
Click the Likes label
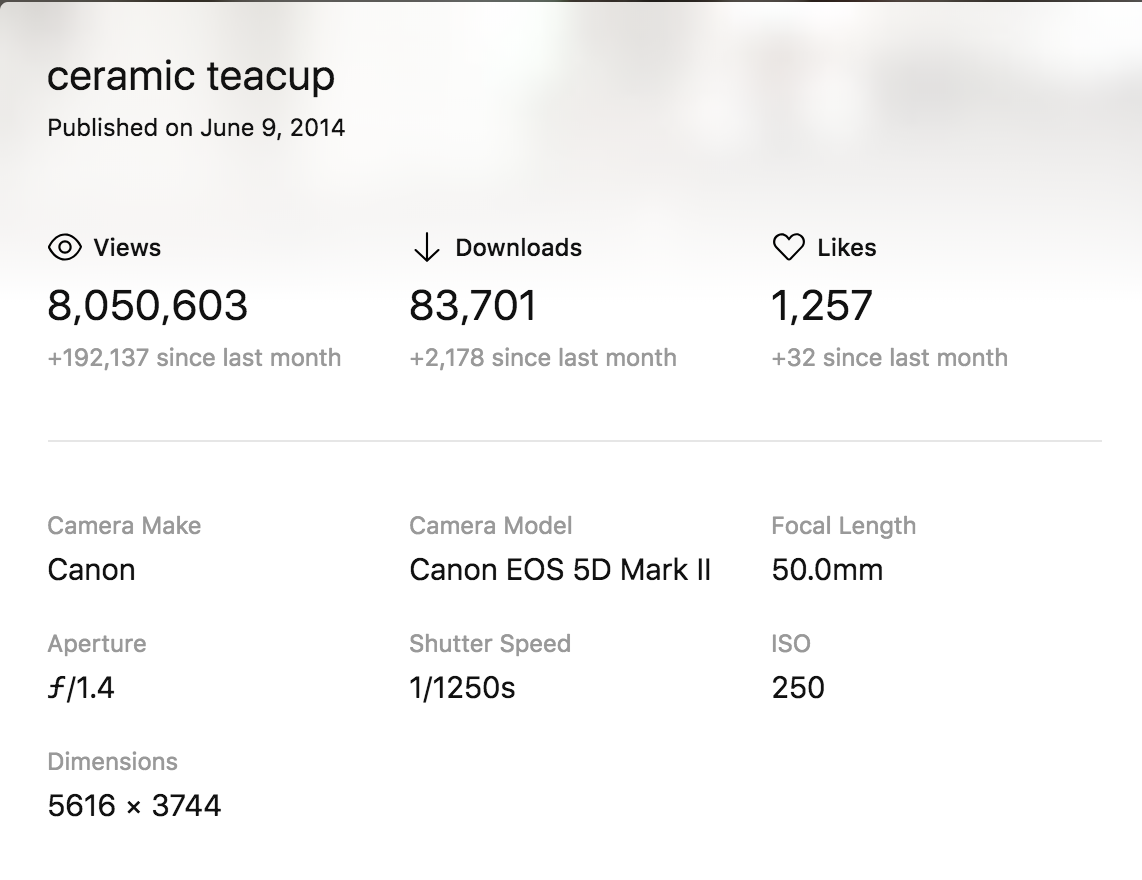click(846, 248)
